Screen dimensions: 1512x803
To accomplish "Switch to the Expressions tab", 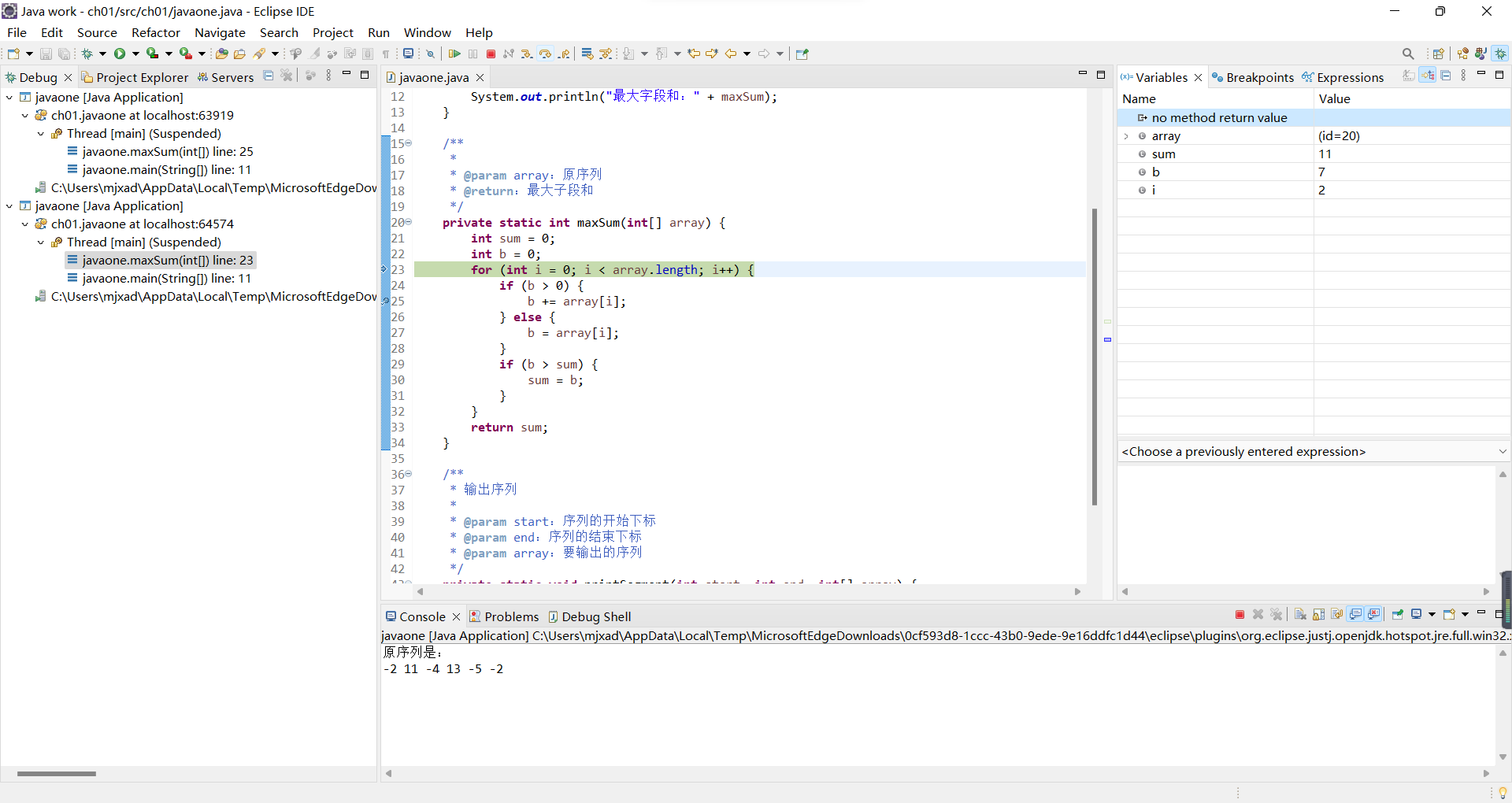I will click(1343, 77).
